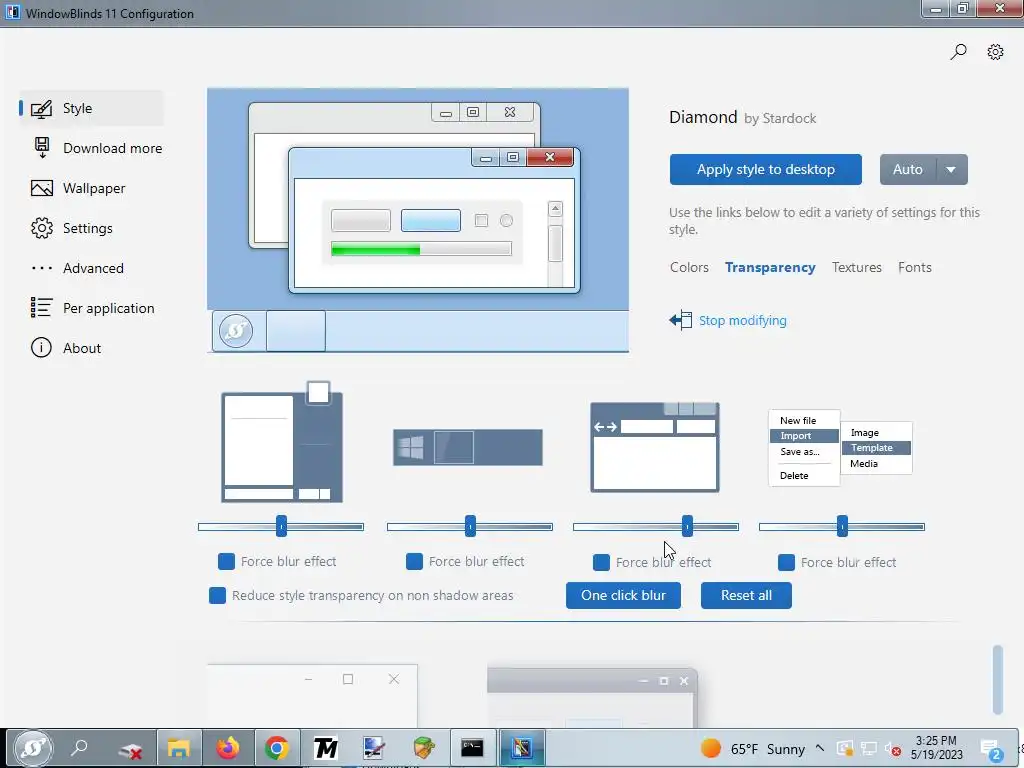Switch to the Fonts tab
1024x768 pixels.
tap(914, 267)
